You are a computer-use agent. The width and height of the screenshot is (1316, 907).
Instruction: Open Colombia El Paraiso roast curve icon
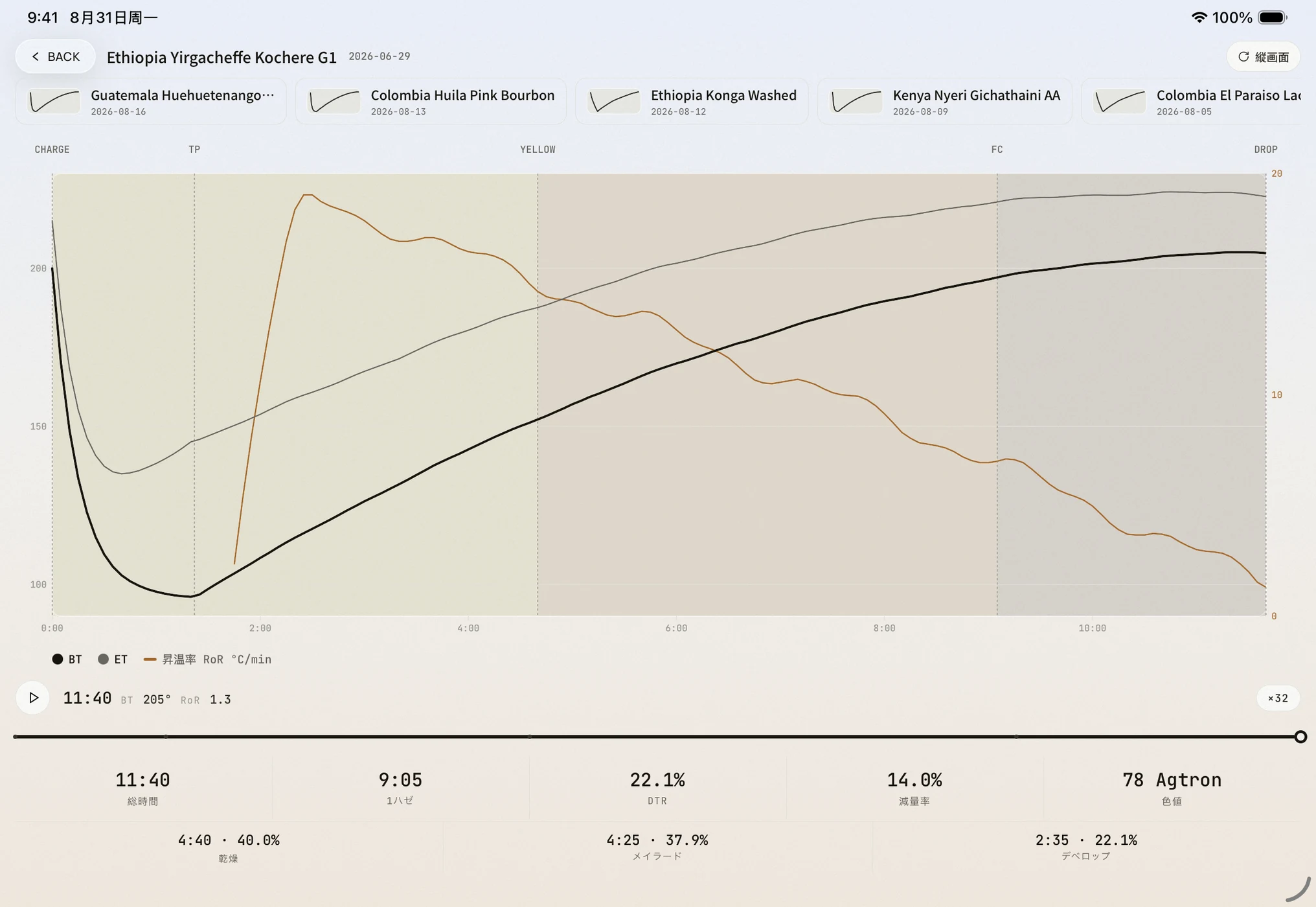coord(1120,102)
